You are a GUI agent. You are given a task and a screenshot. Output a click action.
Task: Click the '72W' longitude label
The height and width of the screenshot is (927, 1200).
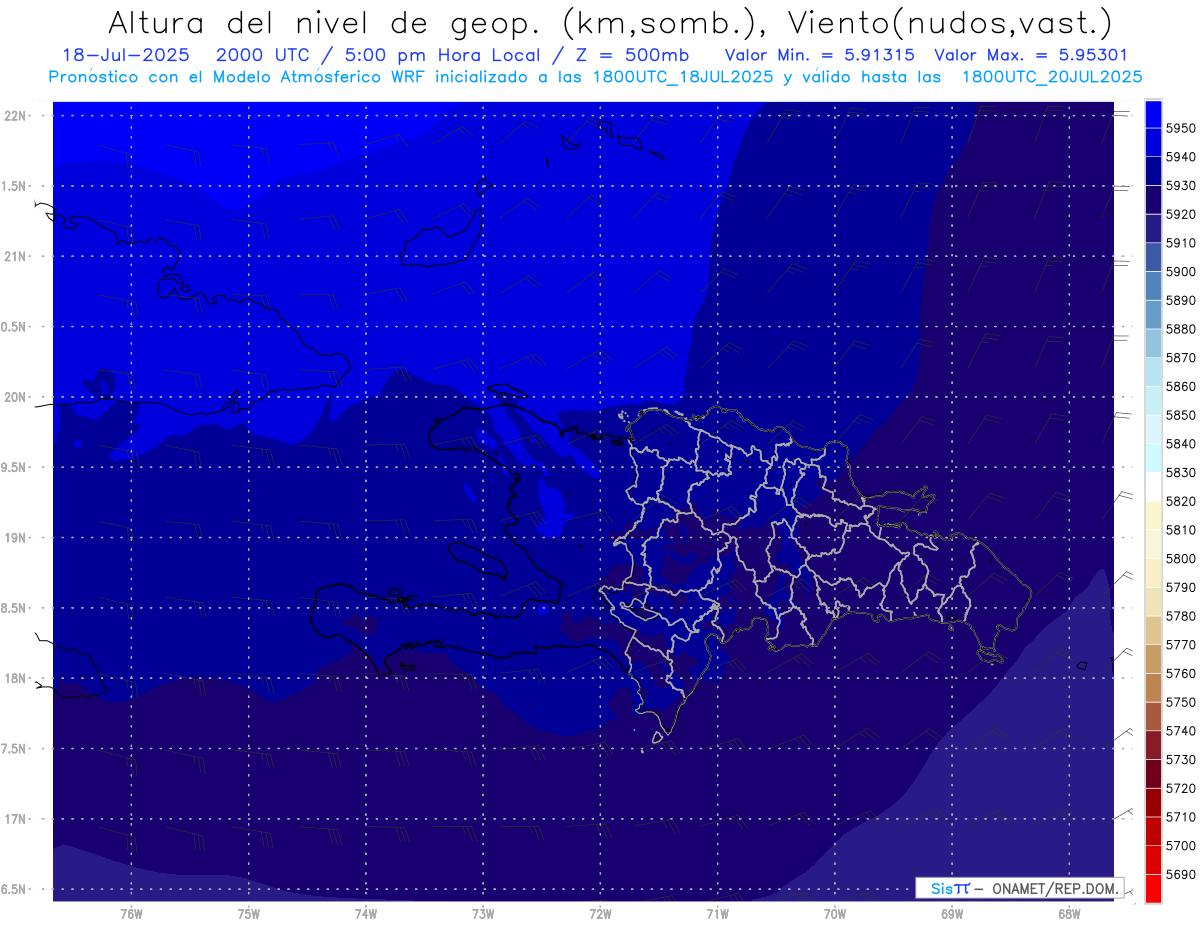(600, 914)
